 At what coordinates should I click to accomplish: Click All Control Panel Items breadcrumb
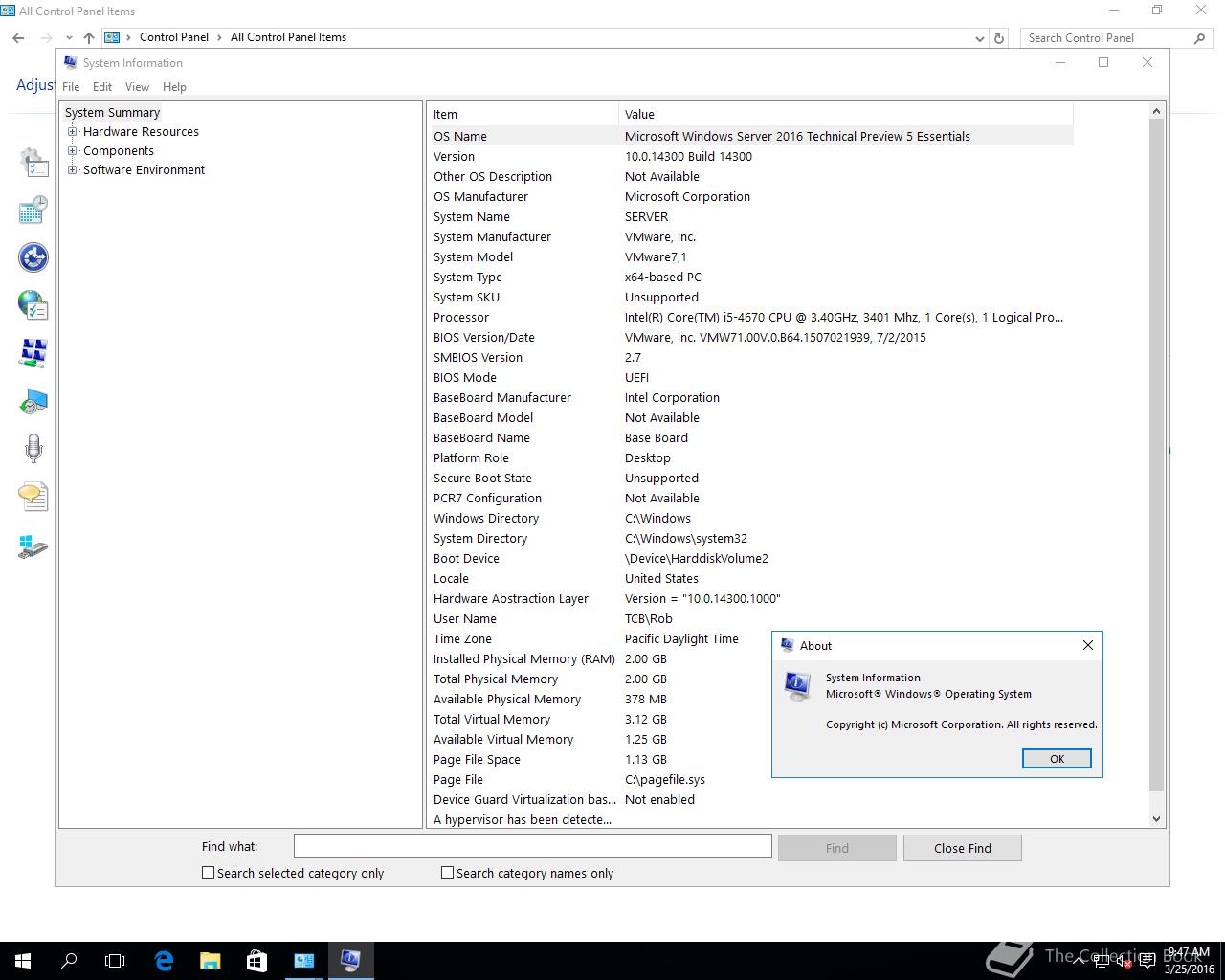click(288, 37)
